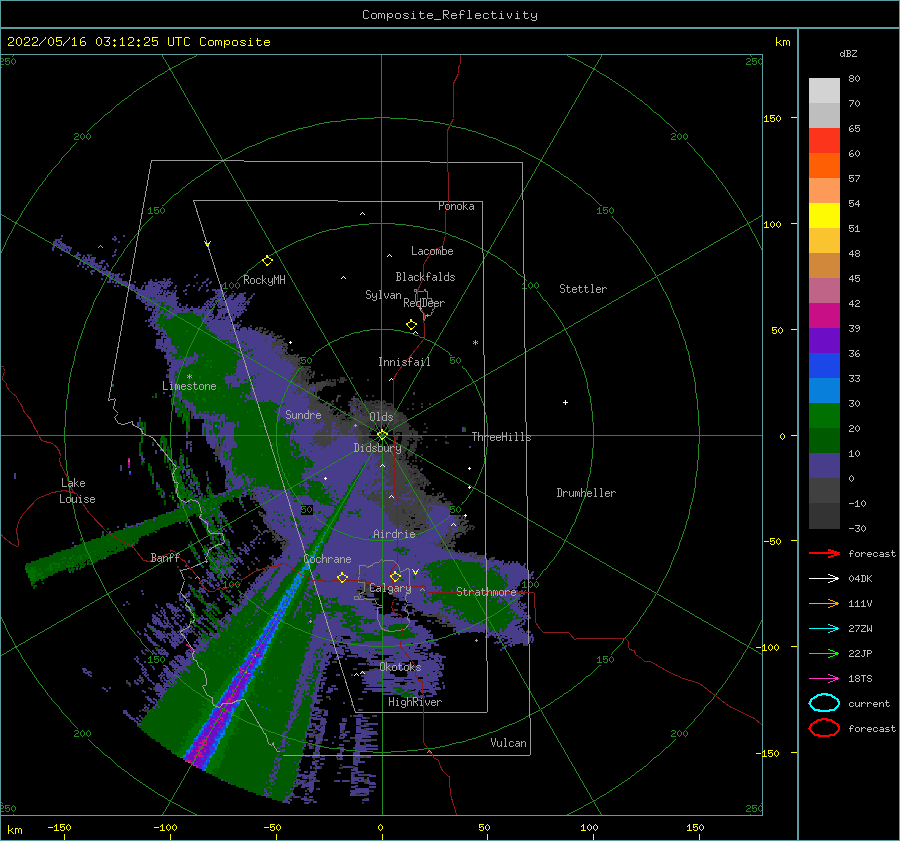900x841 pixels.
Task: Click the Lake Louise label
Action: 78,491
